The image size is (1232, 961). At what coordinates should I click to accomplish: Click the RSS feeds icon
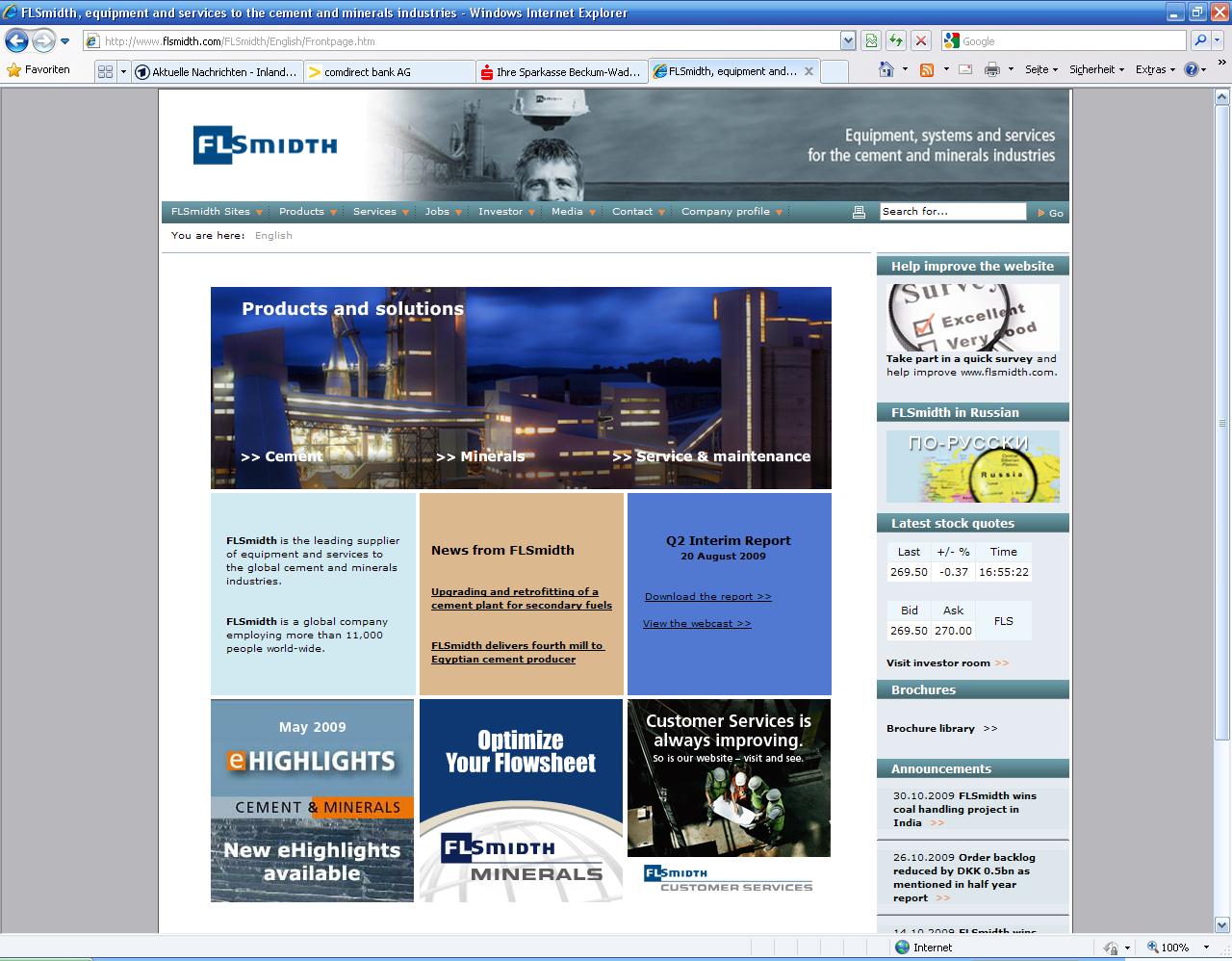click(927, 69)
